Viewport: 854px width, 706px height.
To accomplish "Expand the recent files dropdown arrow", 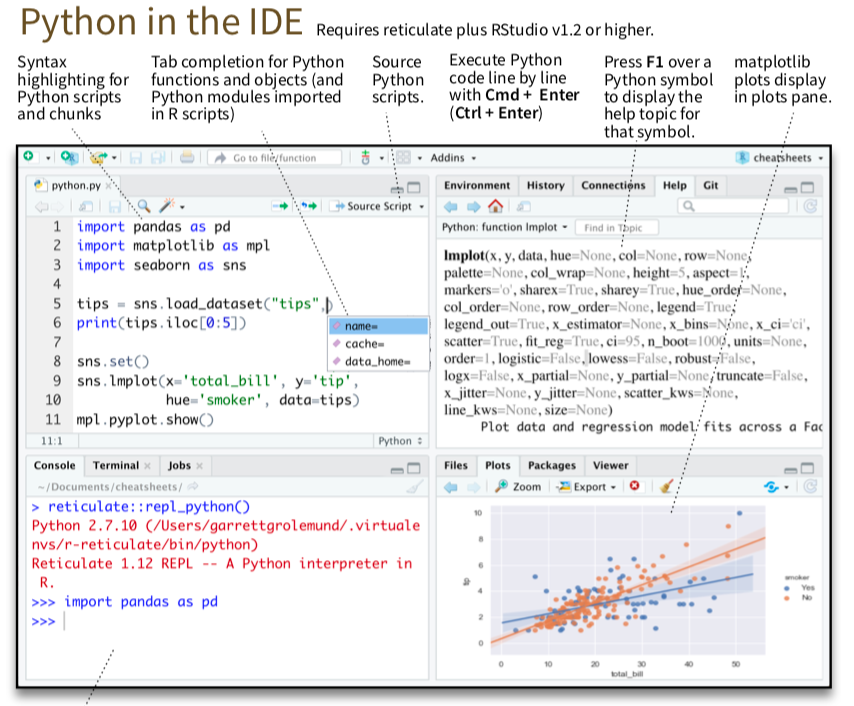I will click(114, 158).
